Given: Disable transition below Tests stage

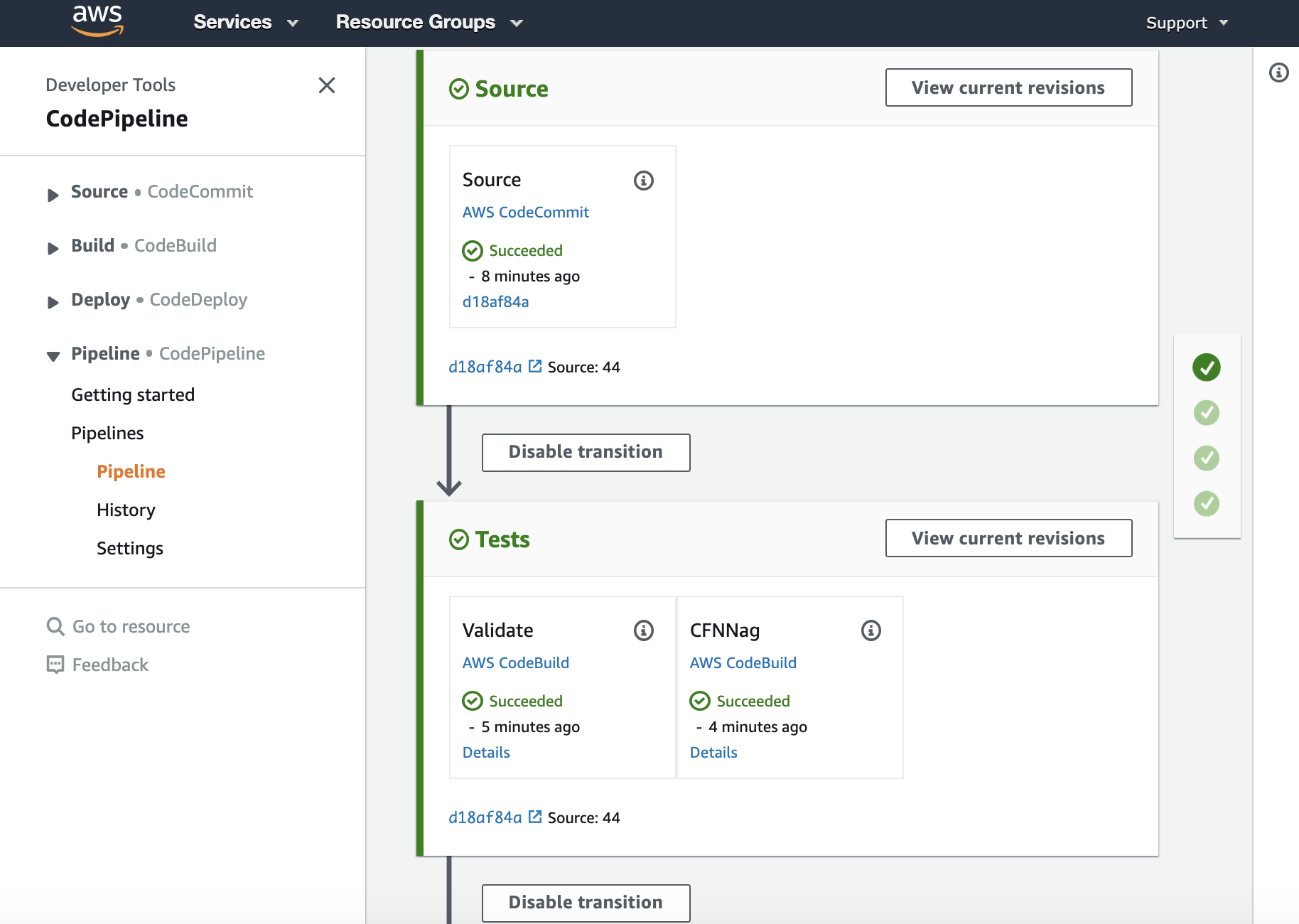Looking at the screenshot, I should click(x=586, y=903).
